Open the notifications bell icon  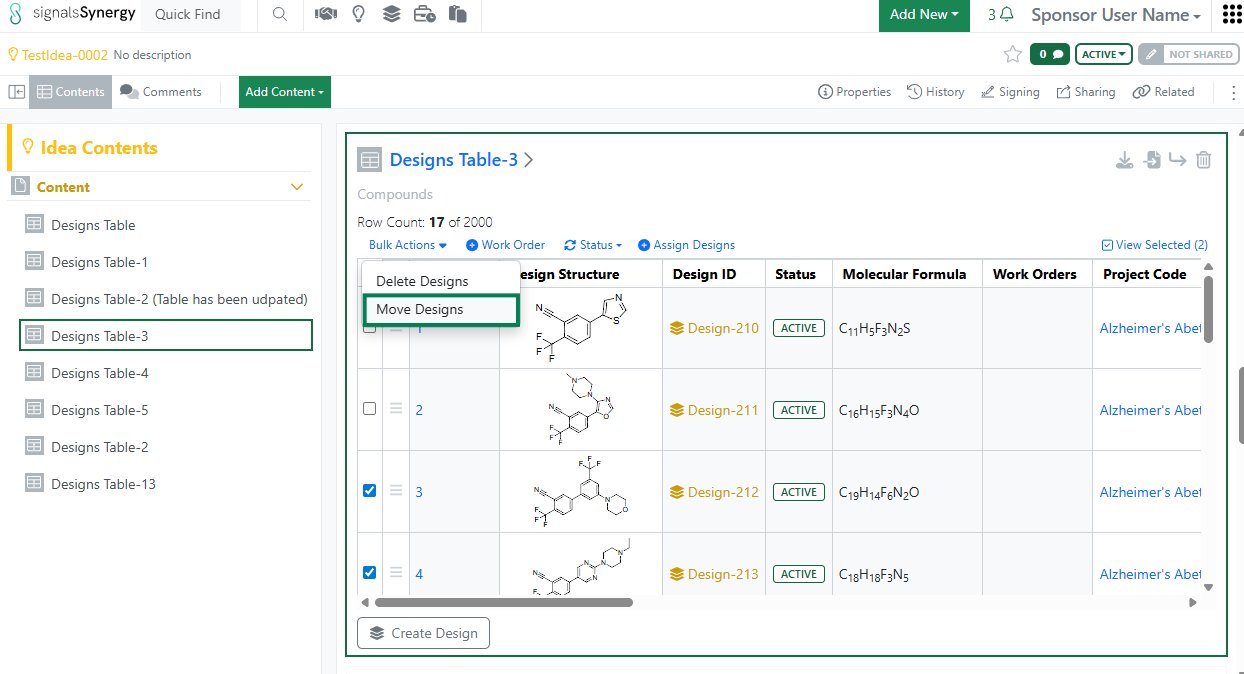point(1007,15)
